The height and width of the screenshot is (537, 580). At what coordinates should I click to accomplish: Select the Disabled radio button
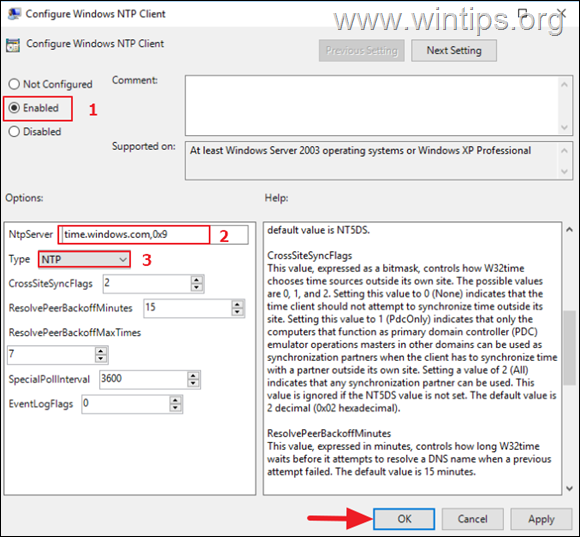point(14,131)
